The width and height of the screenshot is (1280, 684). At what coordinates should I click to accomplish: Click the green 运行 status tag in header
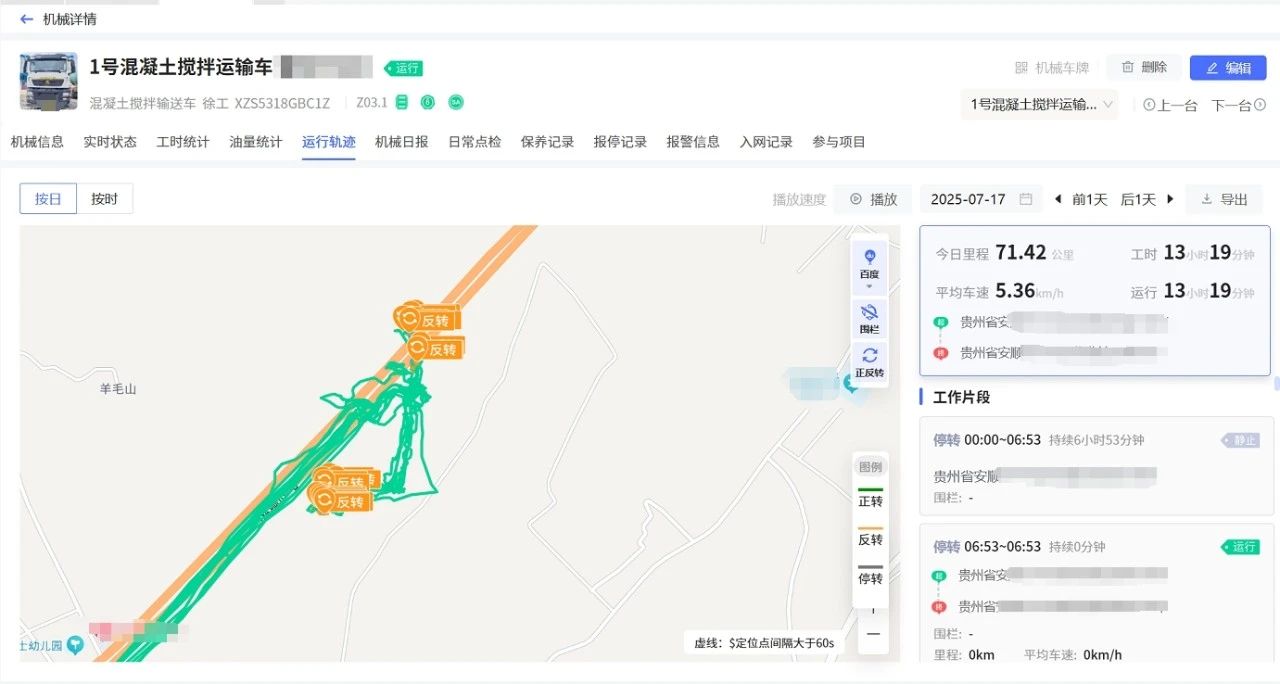[404, 68]
